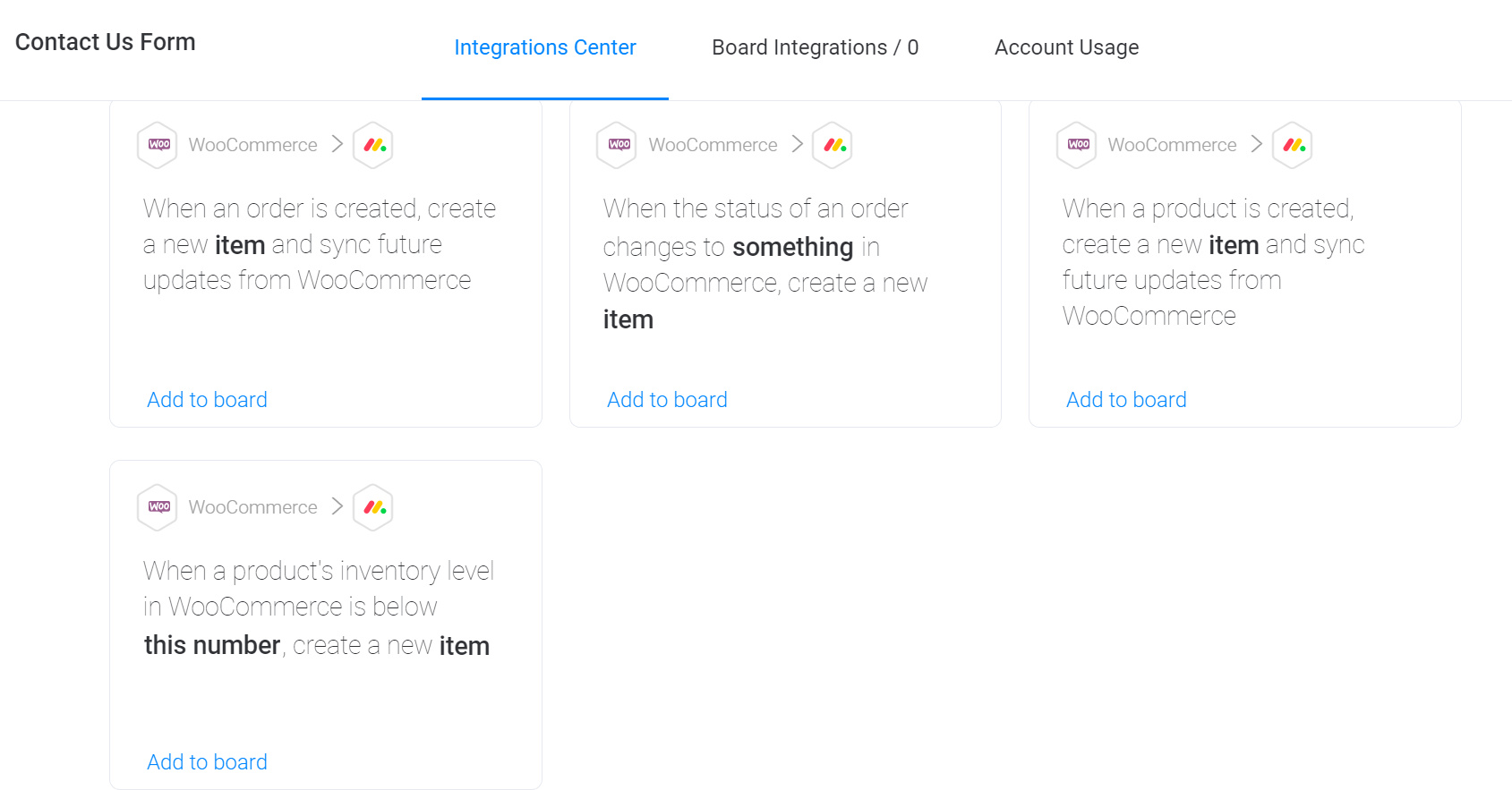Select bold 'this number' field in inventory recipe
1512x790 pixels.
tap(212, 645)
